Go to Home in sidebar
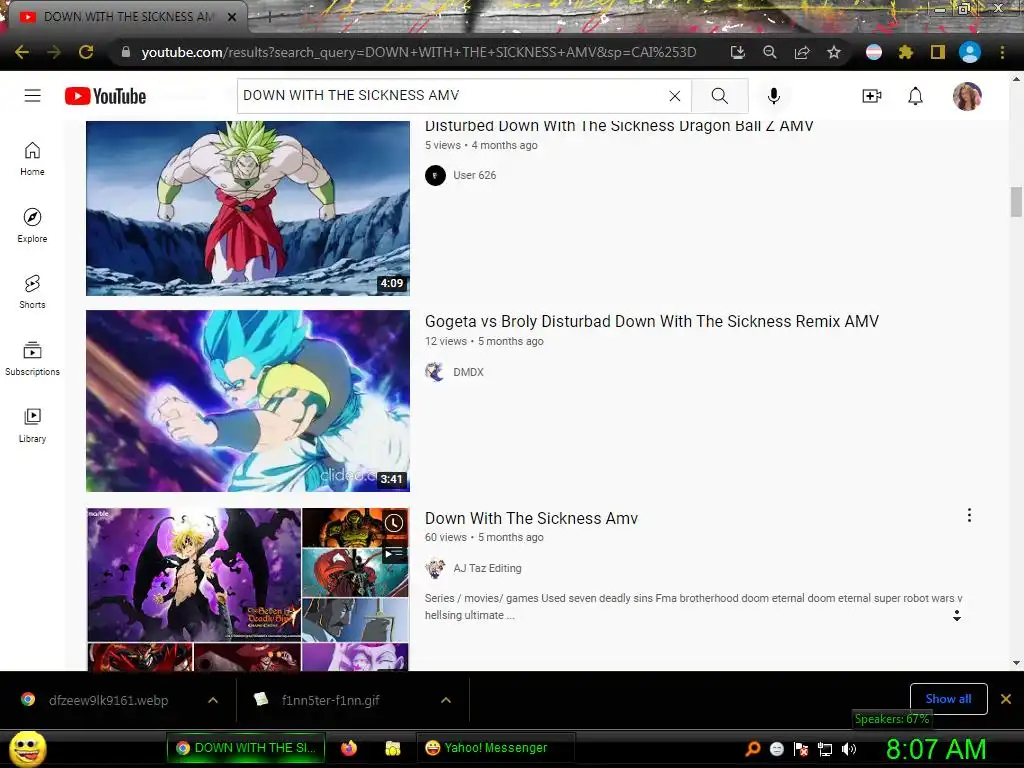Screen dimensions: 1024x768 tap(32, 159)
